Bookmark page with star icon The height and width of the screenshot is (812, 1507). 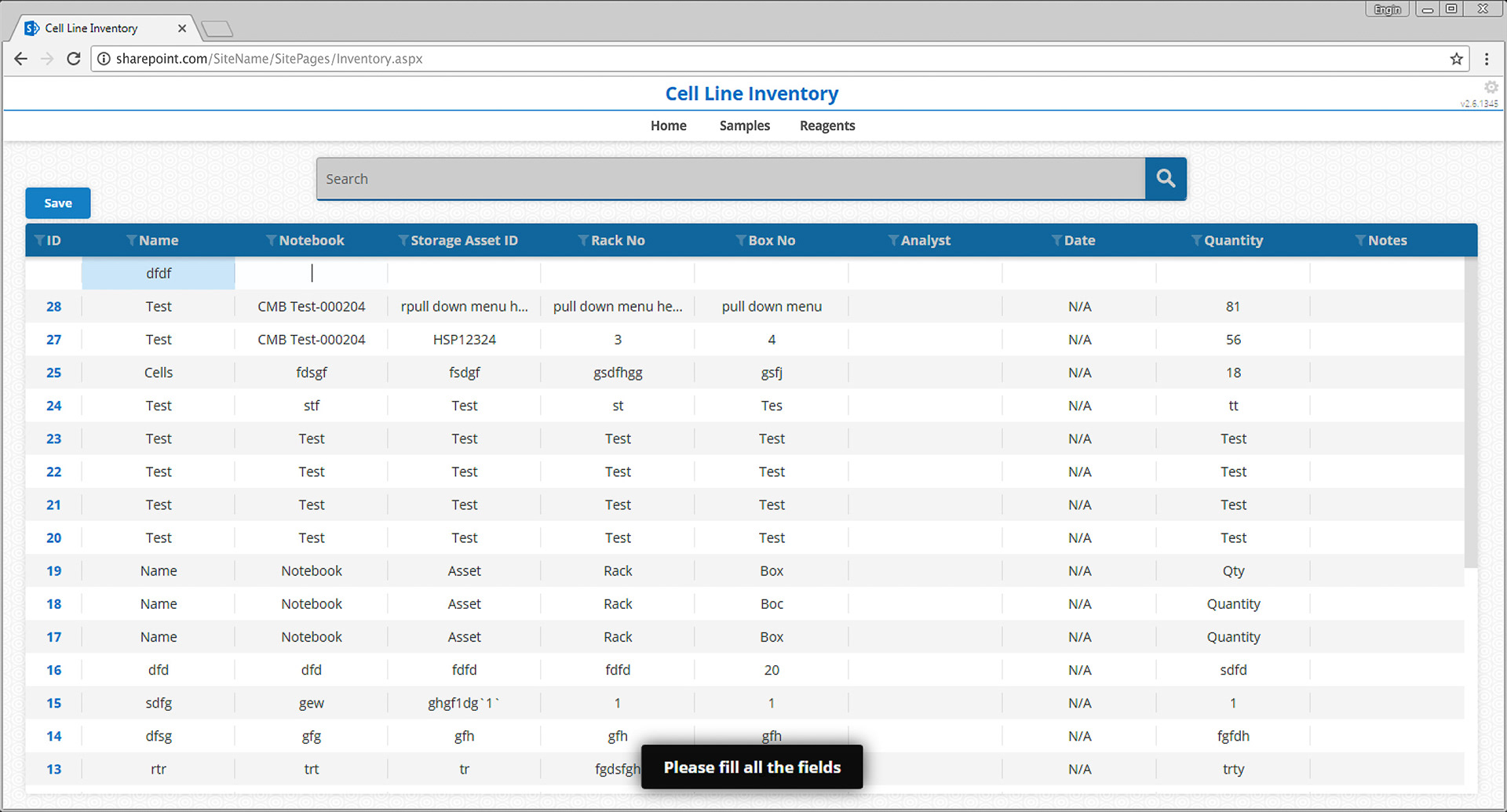pyautogui.click(x=1457, y=59)
